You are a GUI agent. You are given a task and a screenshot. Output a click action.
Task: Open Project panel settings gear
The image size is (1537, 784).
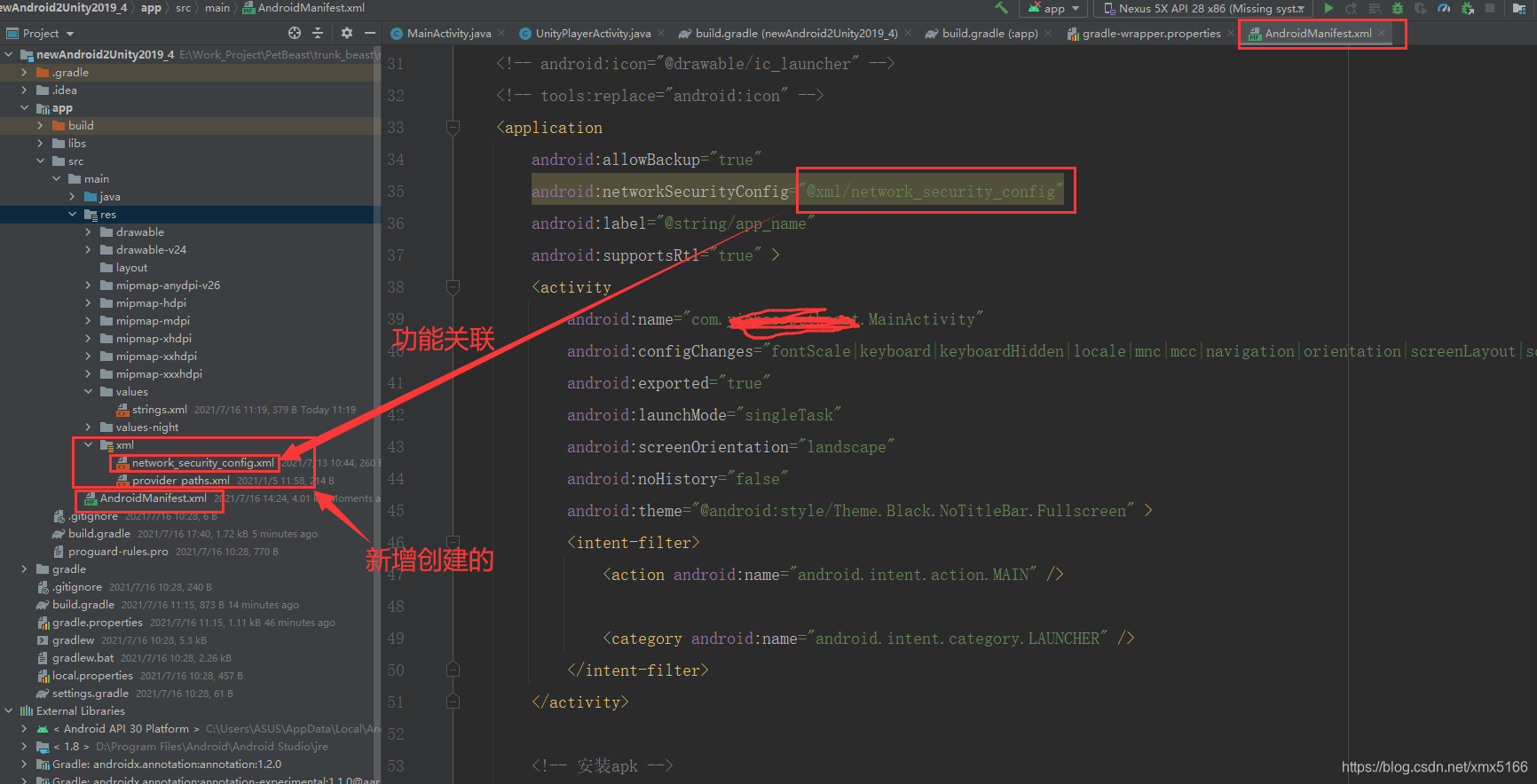[x=346, y=33]
